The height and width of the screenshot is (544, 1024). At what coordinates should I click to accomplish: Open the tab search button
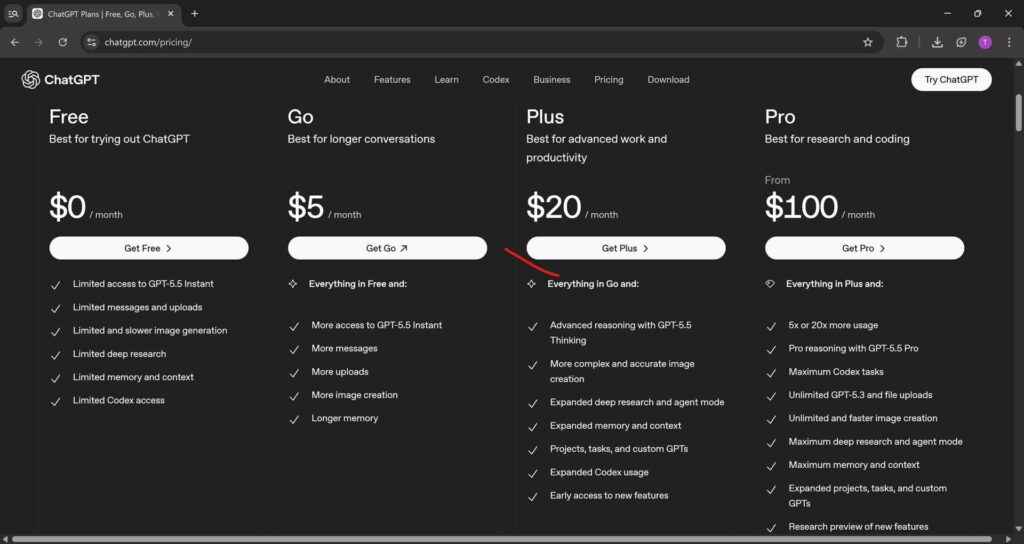[13, 14]
